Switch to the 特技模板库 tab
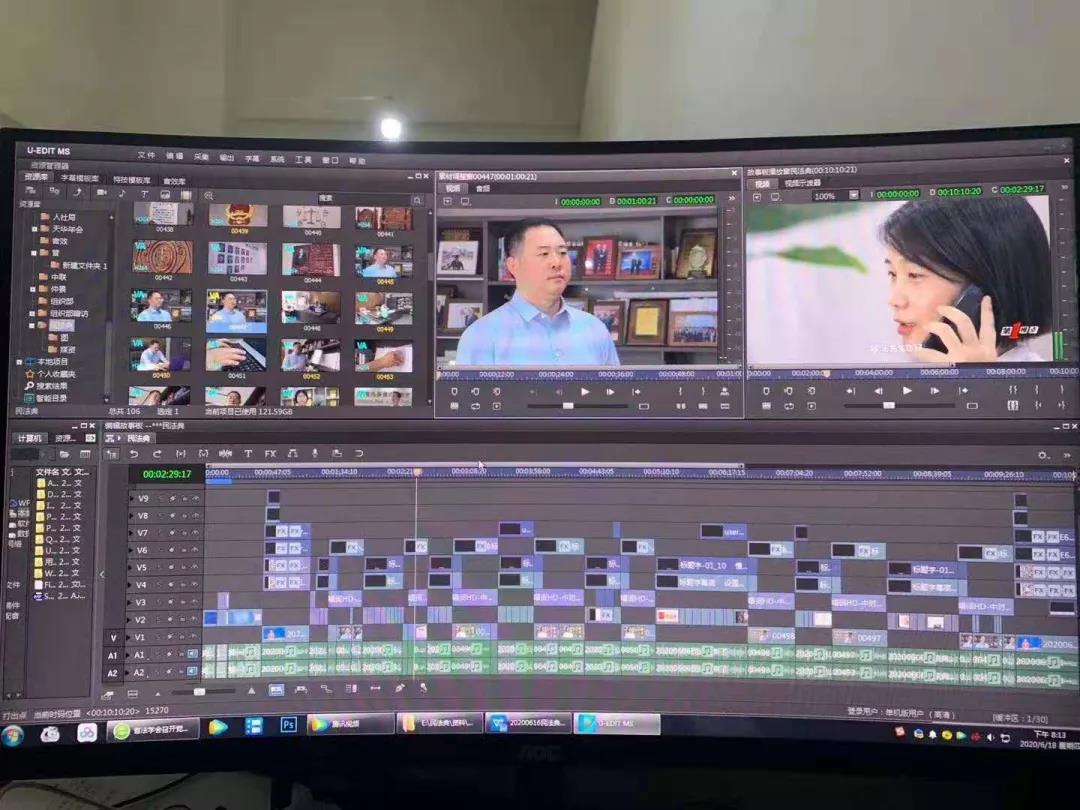 point(132,180)
